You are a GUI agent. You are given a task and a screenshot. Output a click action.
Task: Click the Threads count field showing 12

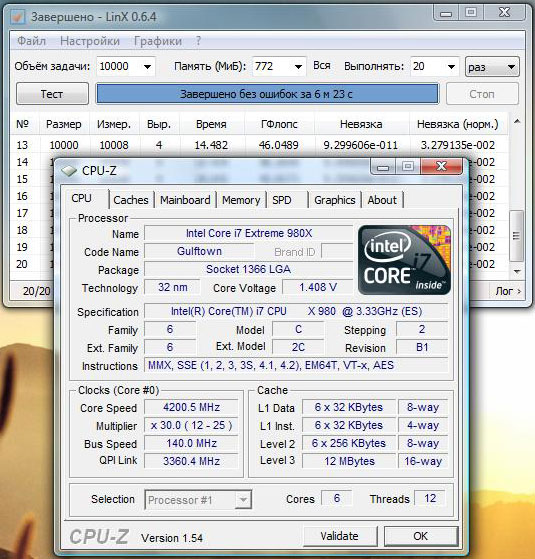point(430,498)
